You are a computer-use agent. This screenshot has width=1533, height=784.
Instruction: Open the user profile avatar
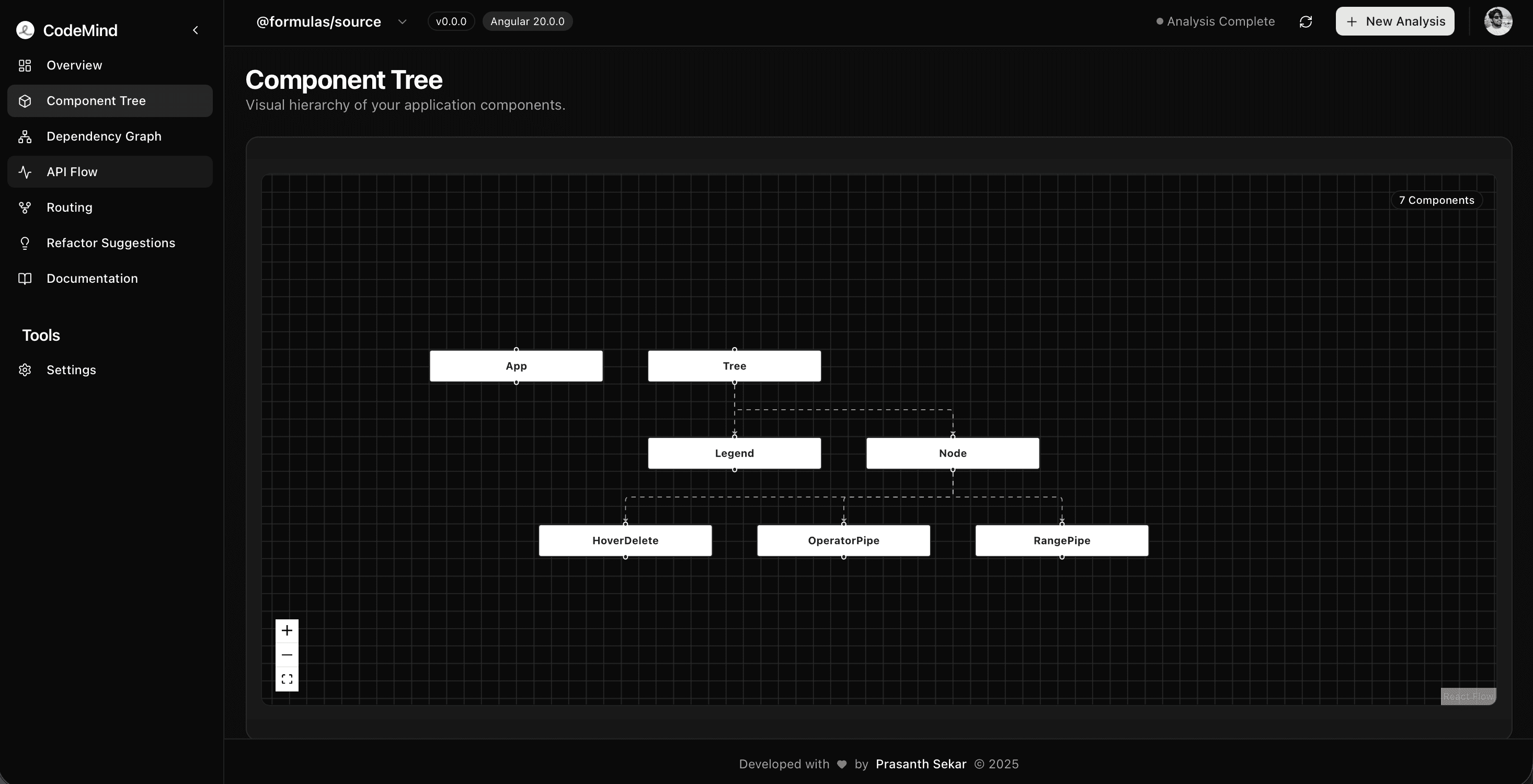point(1498,21)
